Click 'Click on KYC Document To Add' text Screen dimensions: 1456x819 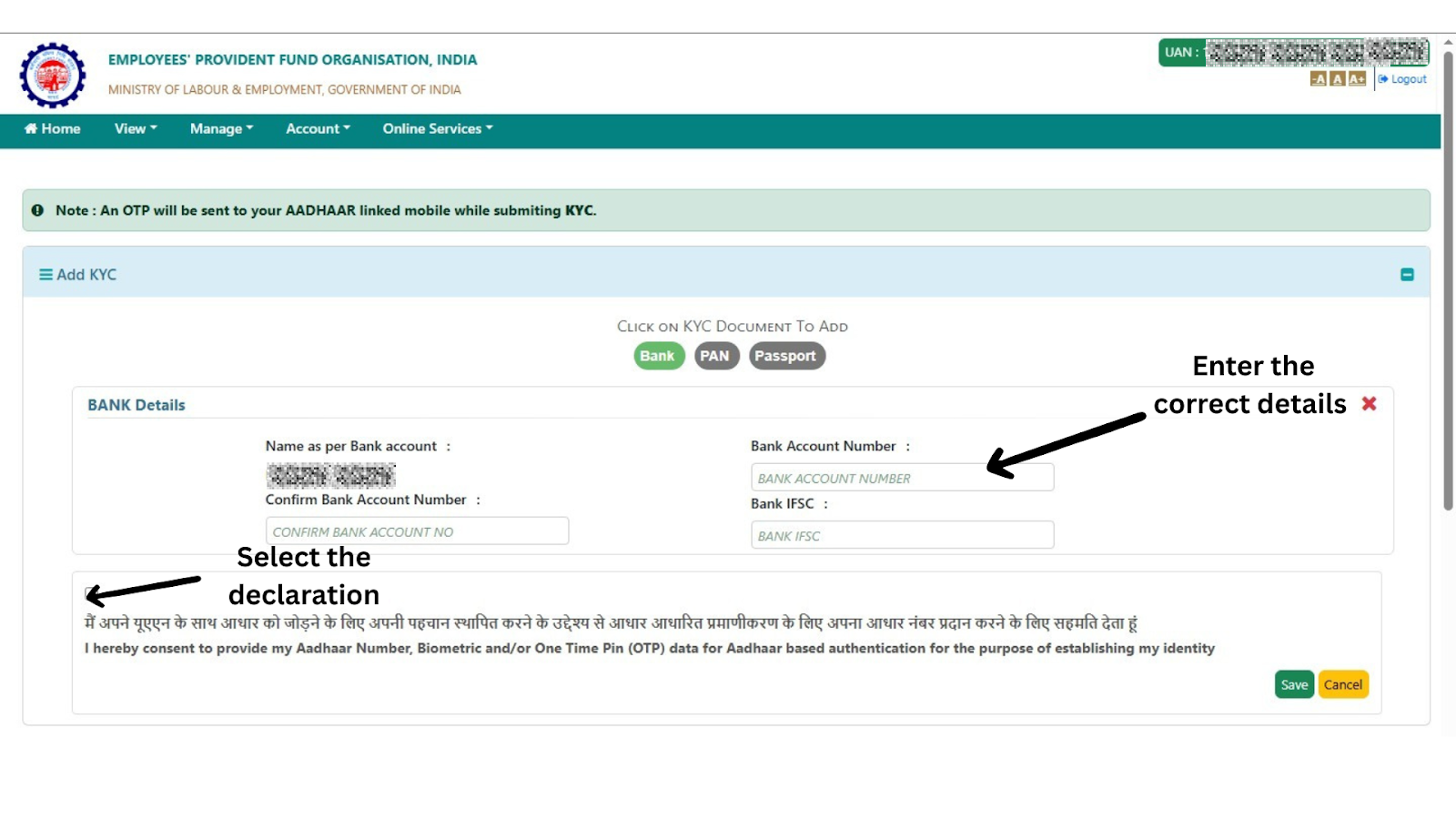tap(733, 327)
